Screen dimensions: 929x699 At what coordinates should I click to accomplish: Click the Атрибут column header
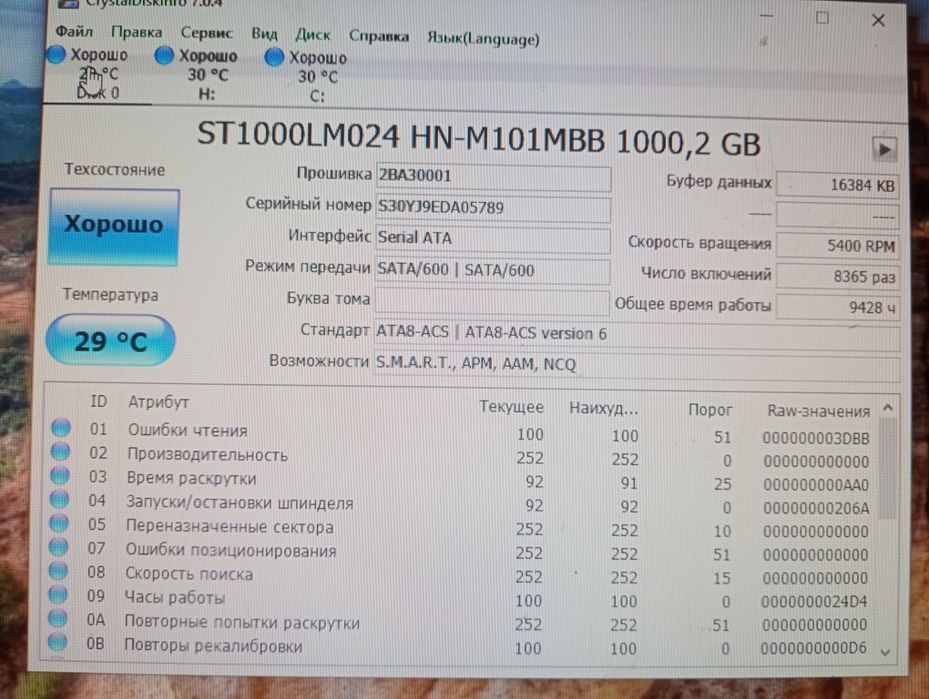pos(158,403)
